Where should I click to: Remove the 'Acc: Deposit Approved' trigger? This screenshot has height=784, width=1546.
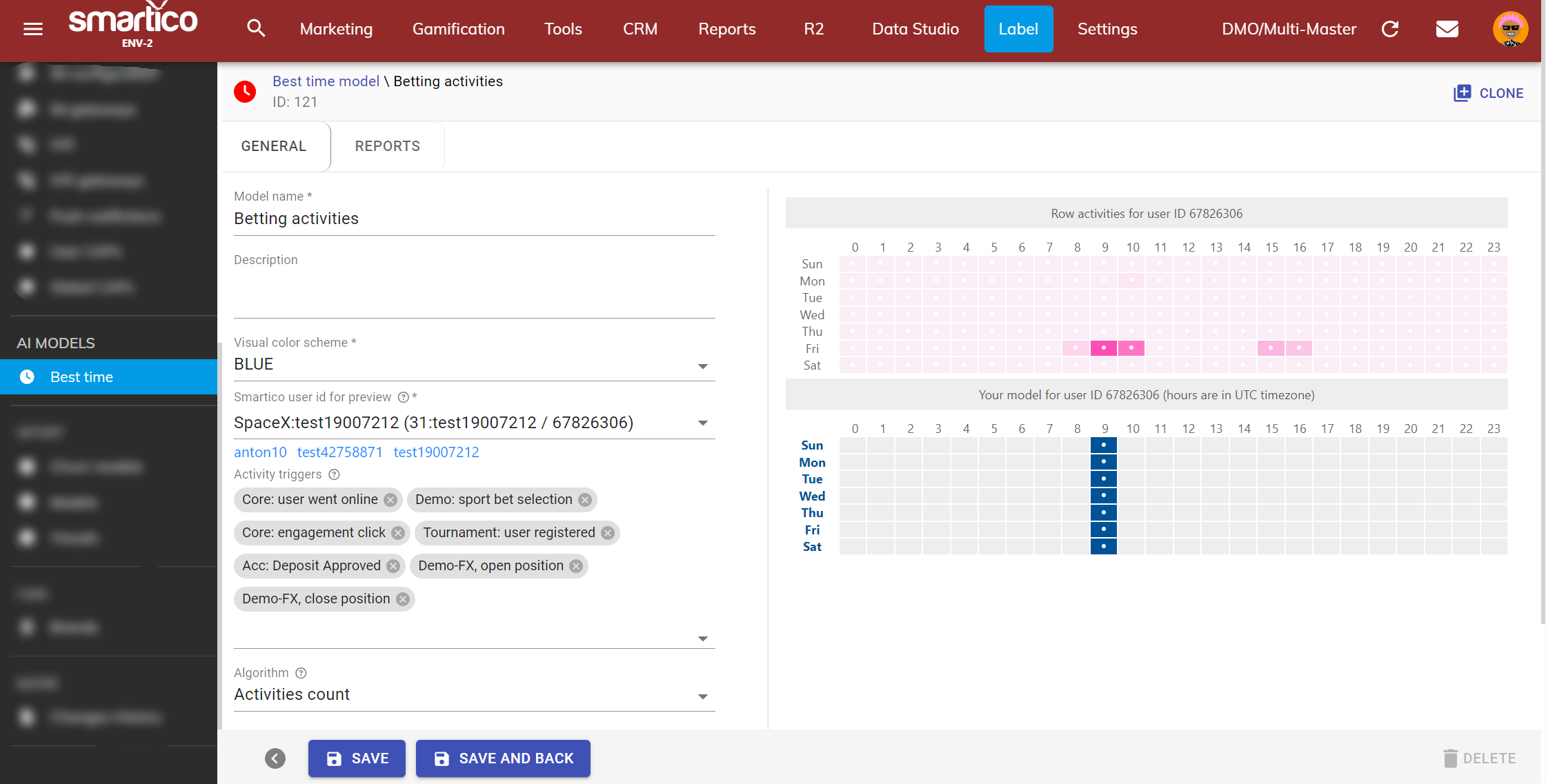coord(393,566)
